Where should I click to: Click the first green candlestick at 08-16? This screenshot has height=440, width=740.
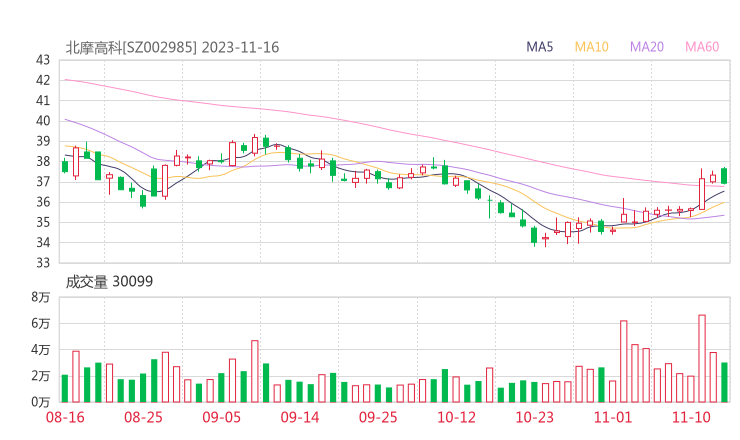coord(65,167)
